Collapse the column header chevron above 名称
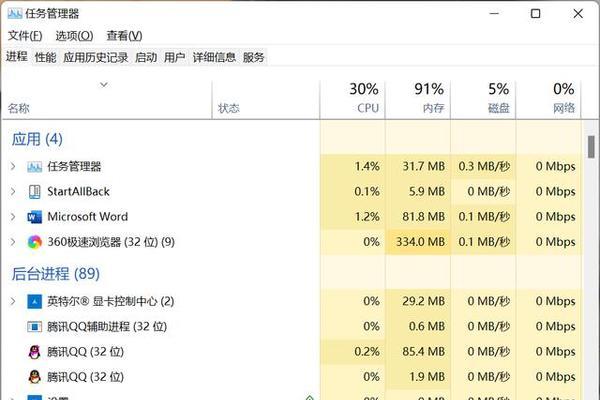This screenshot has height=400, width=600. coord(103,85)
